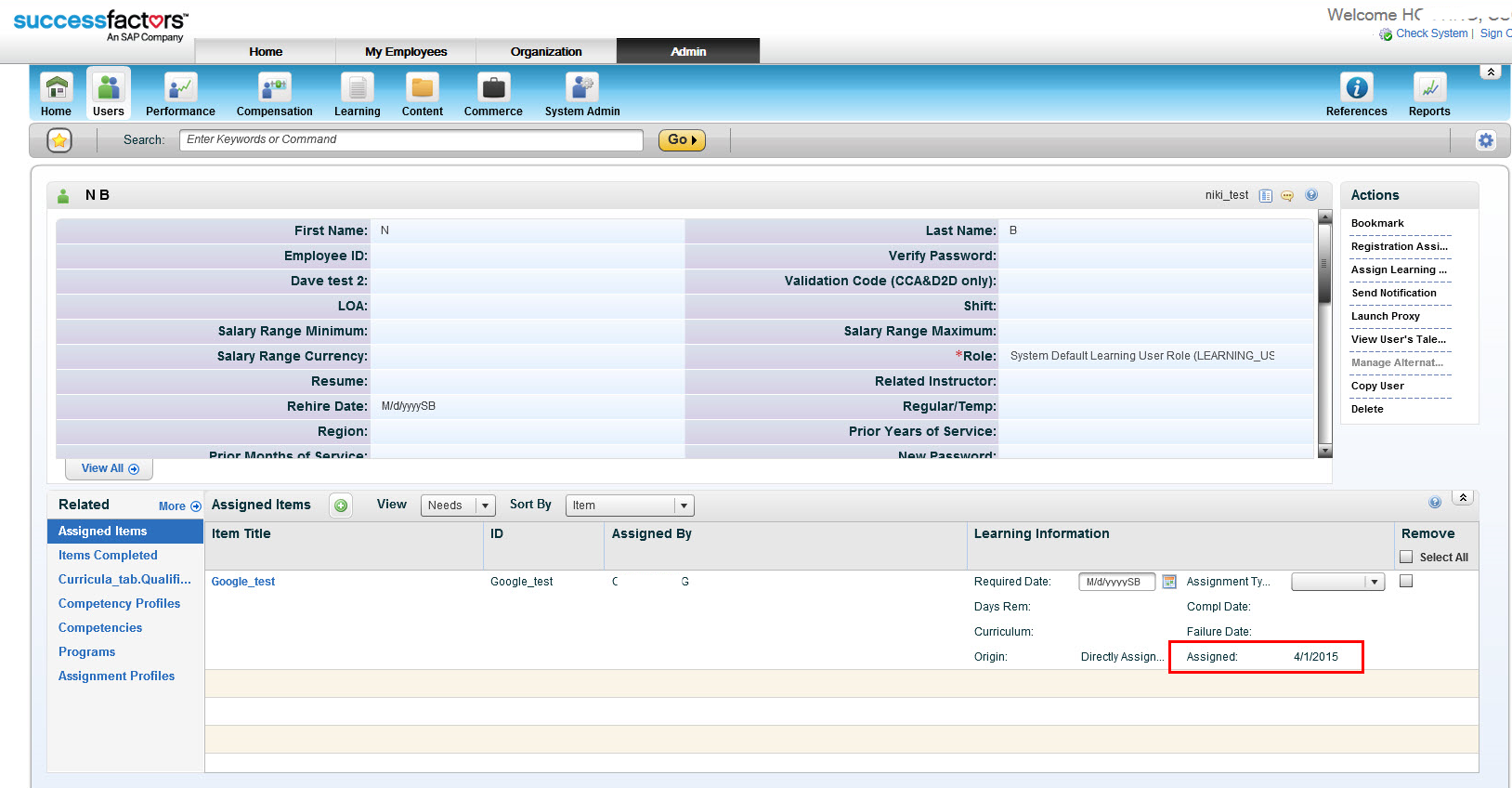Click the user record list icon next to niki_test
This screenshot has height=788, width=1512.
(x=1266, y=195)
